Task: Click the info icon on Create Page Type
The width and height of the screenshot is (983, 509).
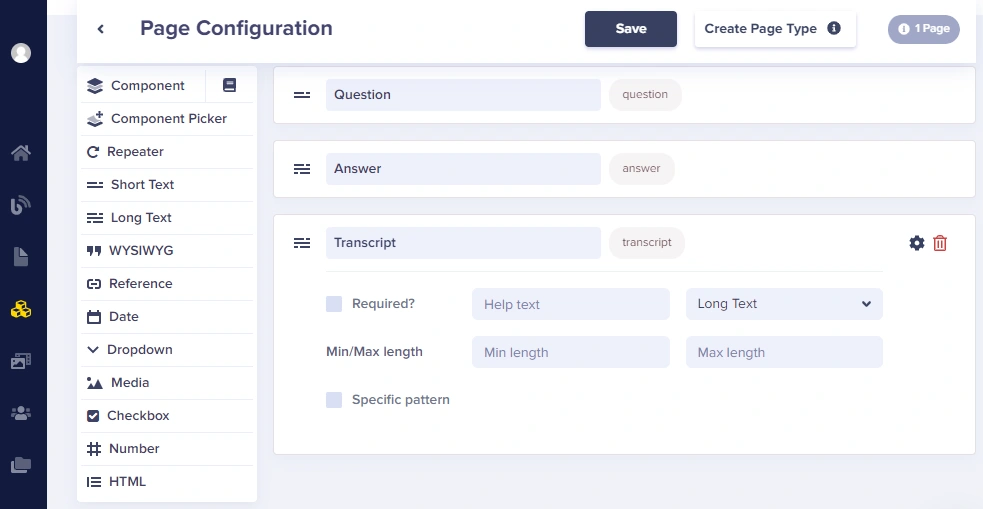Action: click(x=834, y=28)
